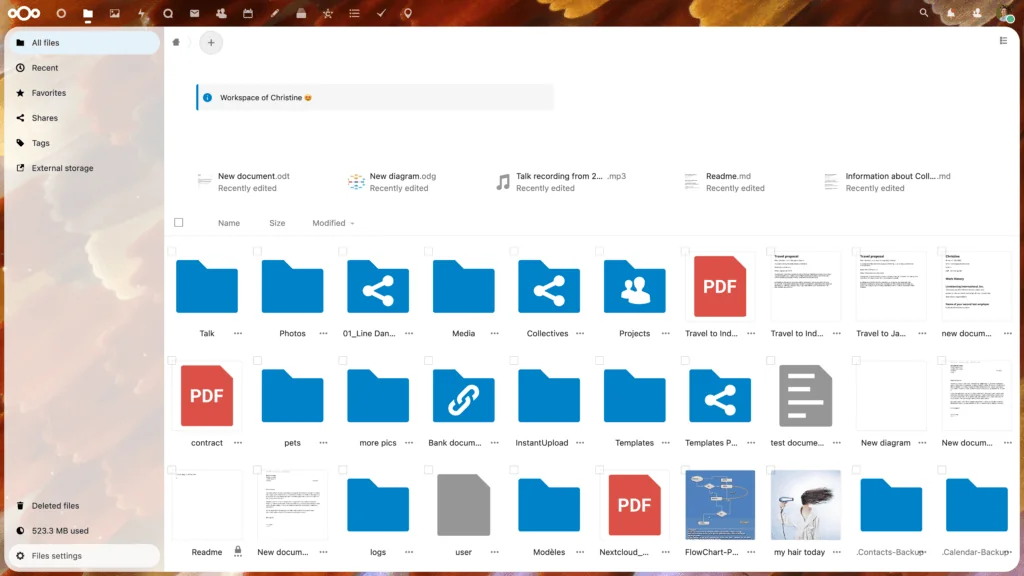Tick the checkbox on the logs folder
Screen dimensions: 1024x576
(343, 470)
